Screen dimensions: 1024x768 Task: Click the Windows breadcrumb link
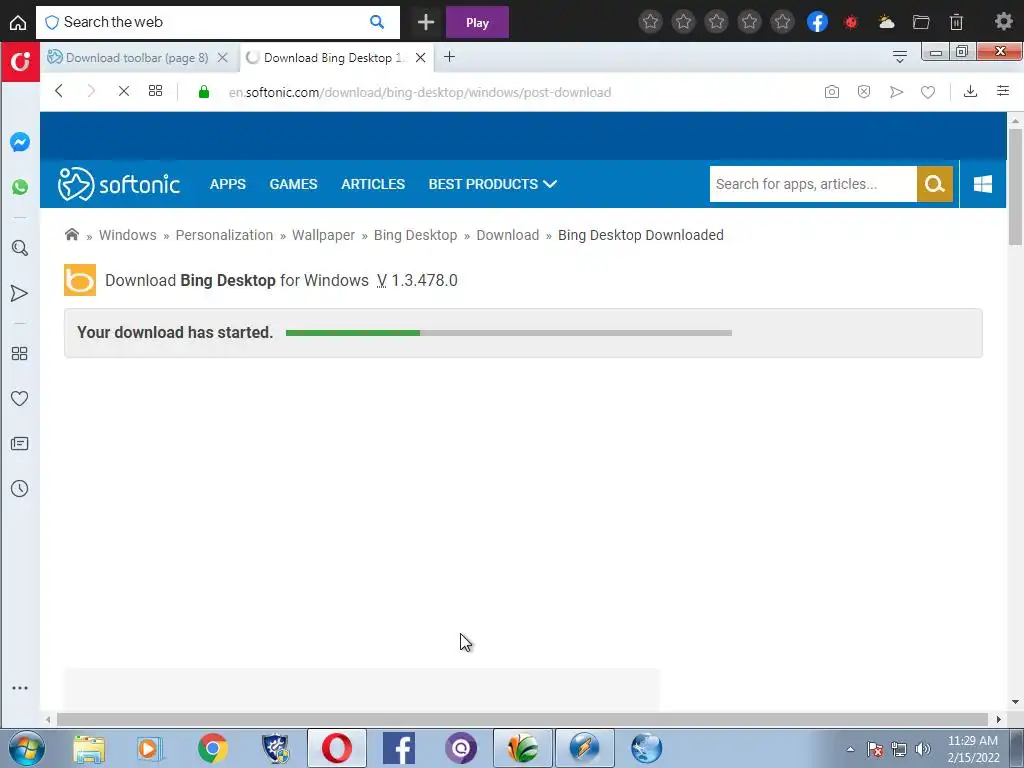point(127,235)
